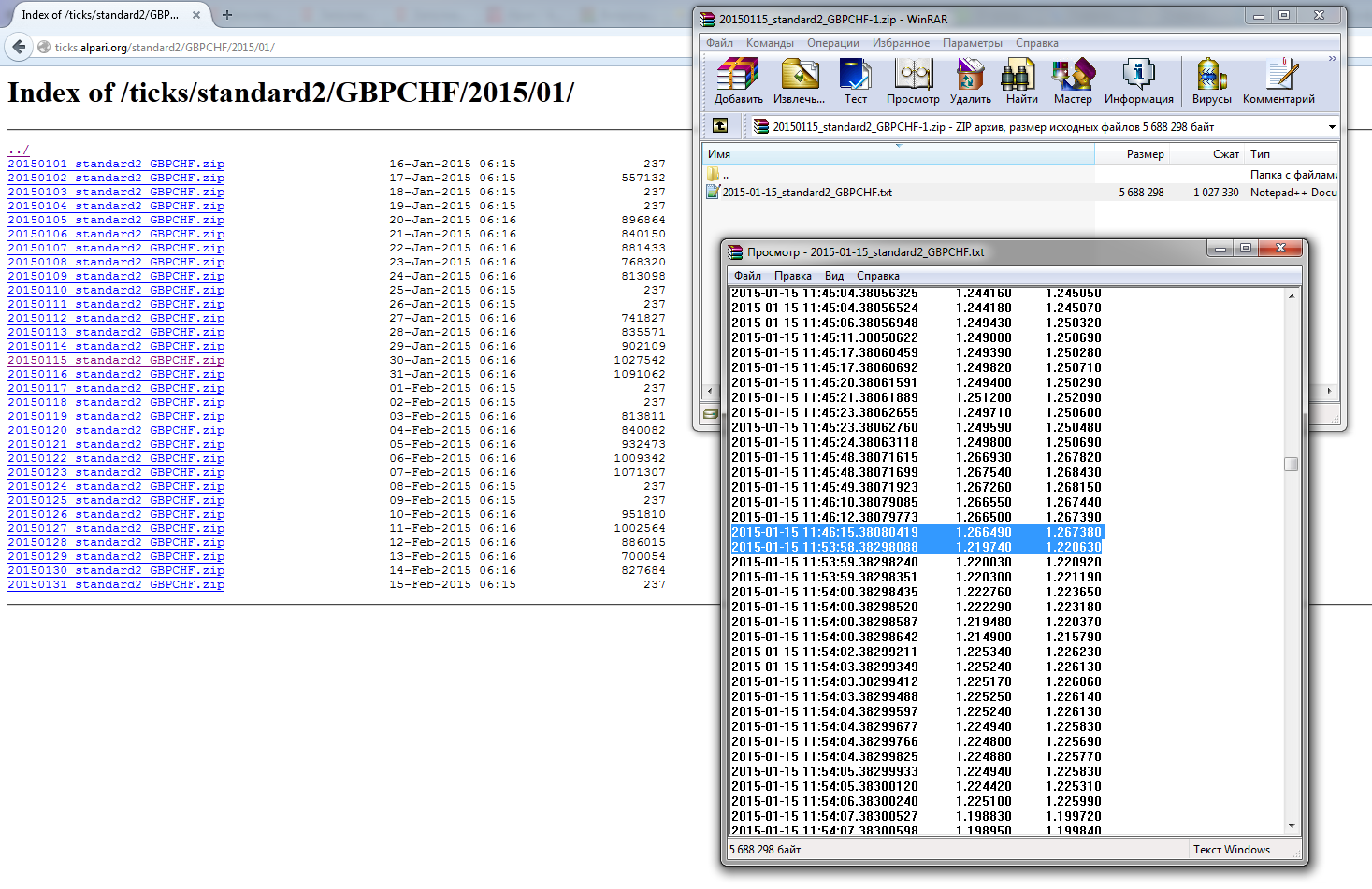The width and height of the screenshot is (1372, 889).
Task: Open the Команды menu in WinRAR
Action: (x=769, y=43)
